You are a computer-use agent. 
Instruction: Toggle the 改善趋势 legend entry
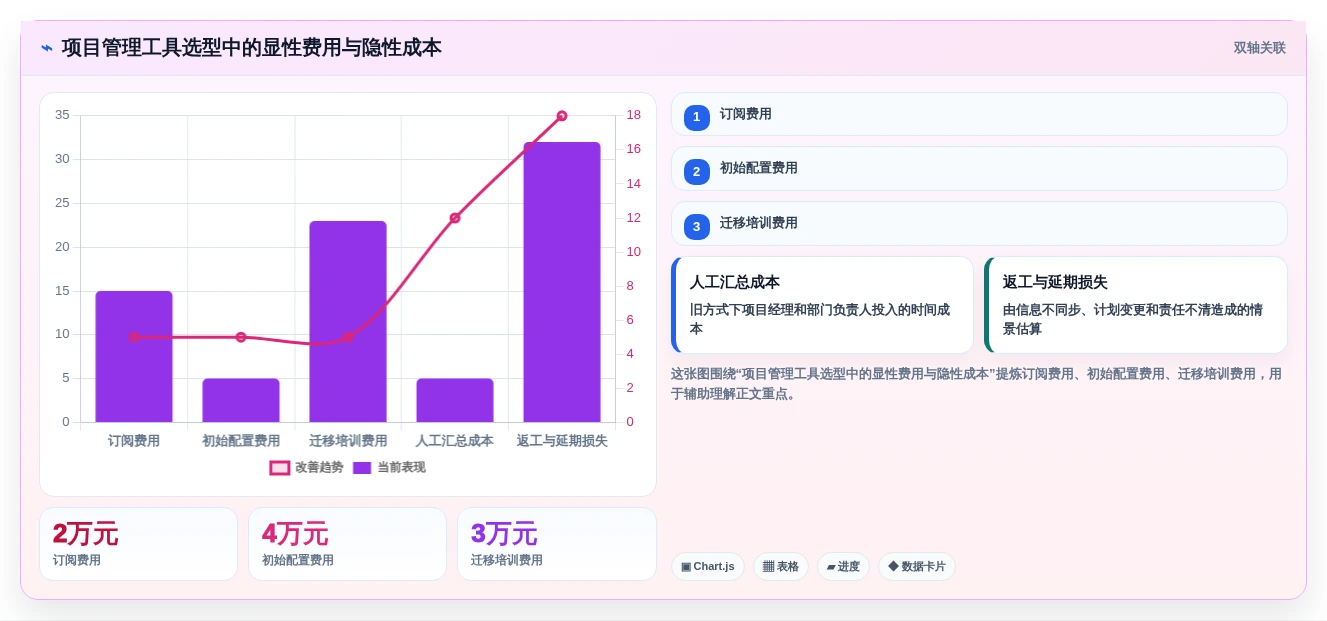click(x=306, y=468)
